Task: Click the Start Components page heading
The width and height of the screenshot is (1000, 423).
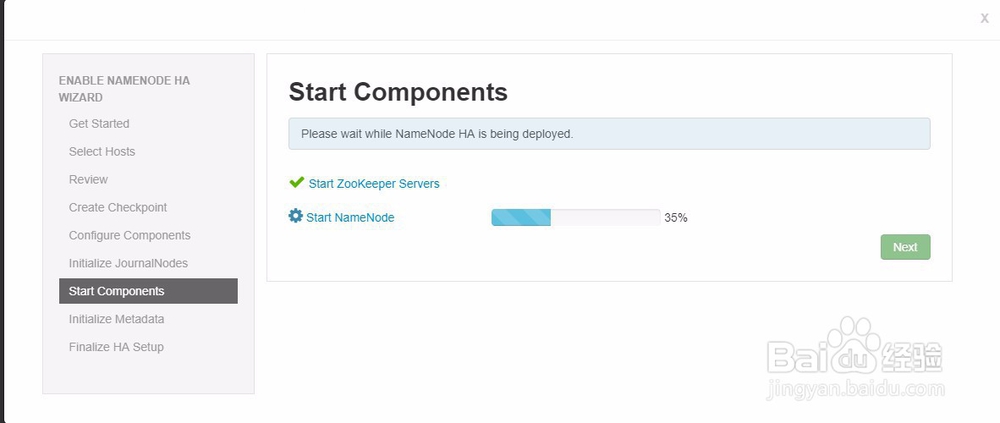Action: click(398, 93)
